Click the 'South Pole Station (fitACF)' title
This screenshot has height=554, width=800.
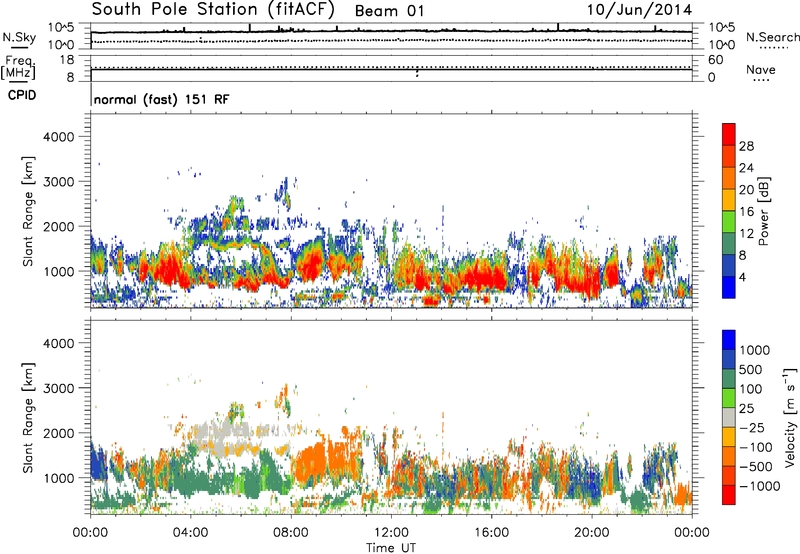click(213, 10)
